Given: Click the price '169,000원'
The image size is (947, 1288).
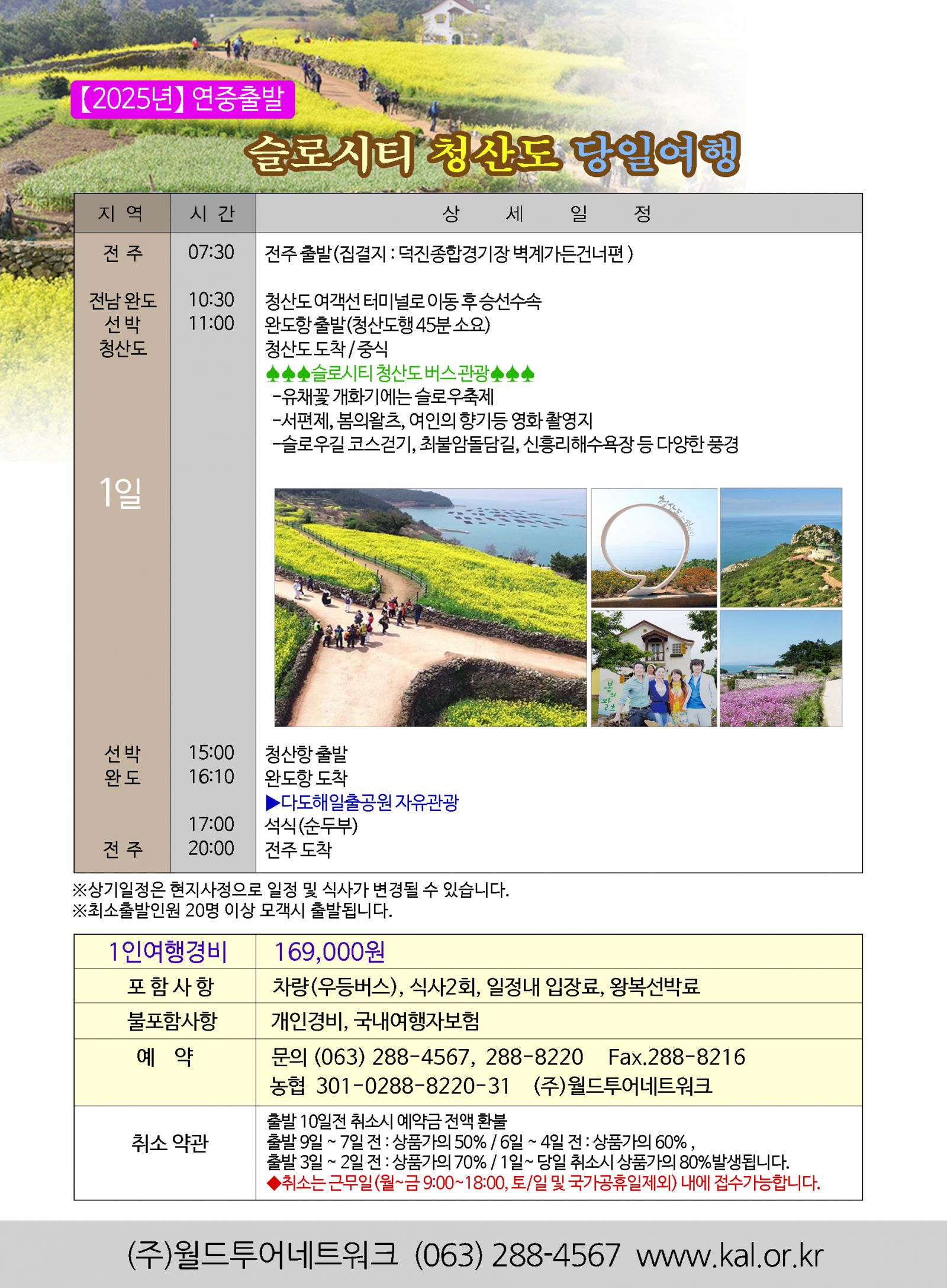Looking at the screenshot, I should click(x=330, y=951).
